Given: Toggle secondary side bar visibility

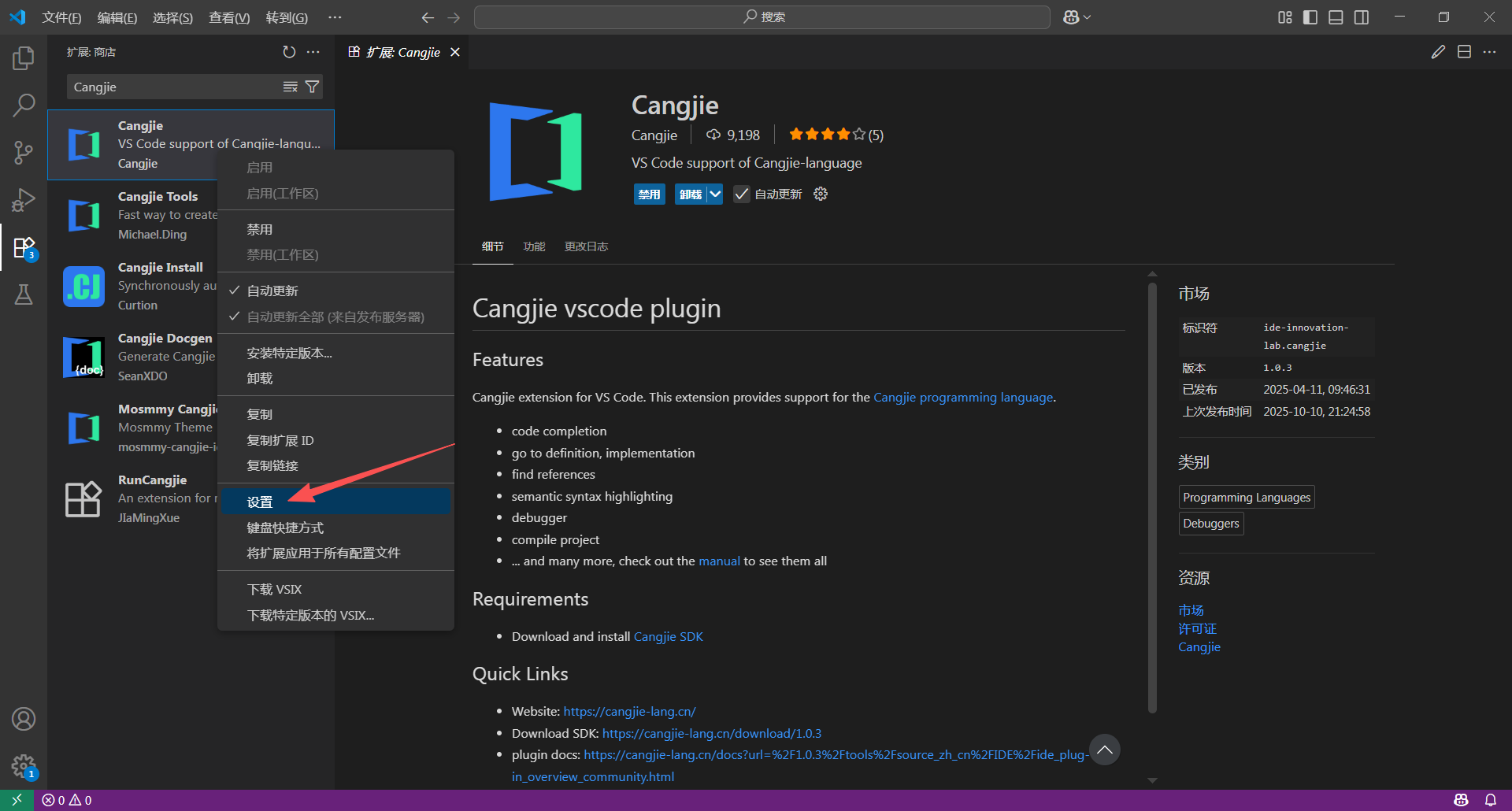Looking at the screenshot, I should click(x=1362, y=17).
